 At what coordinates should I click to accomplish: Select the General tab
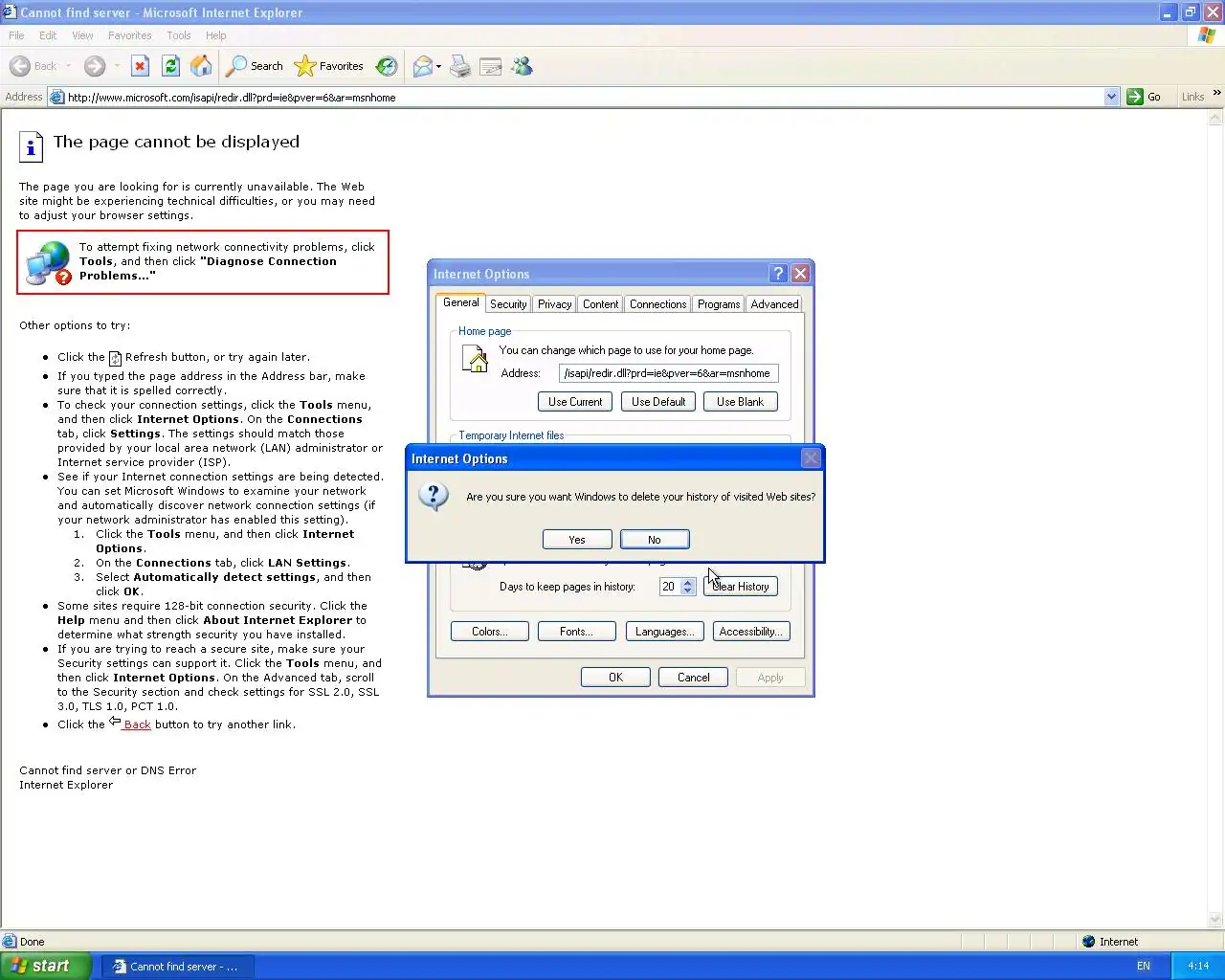tap(461, 302)
